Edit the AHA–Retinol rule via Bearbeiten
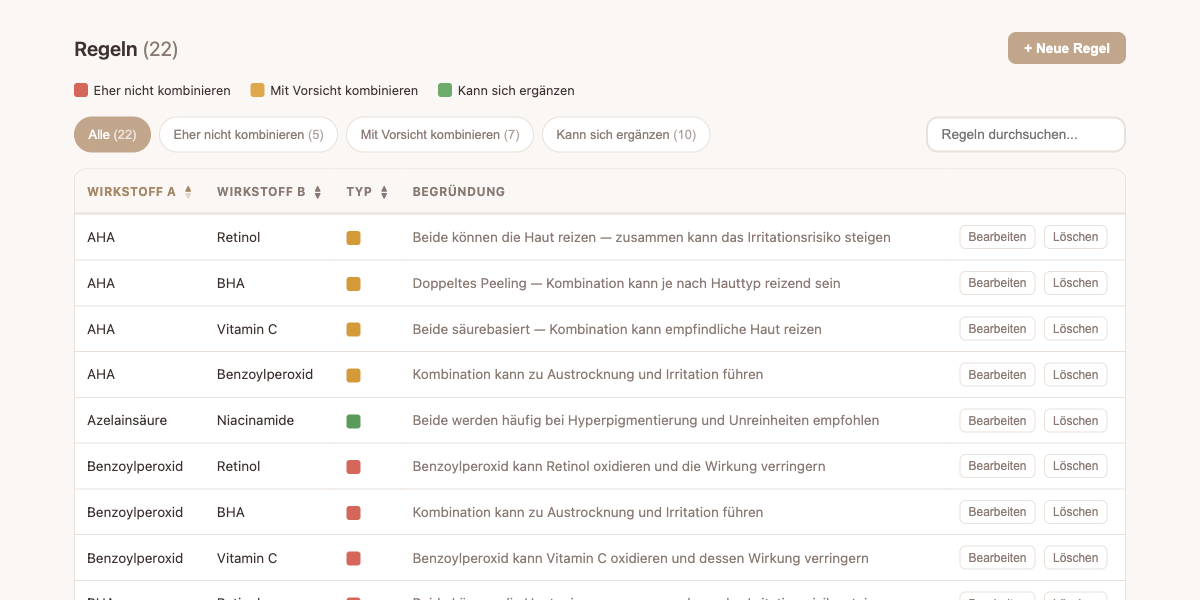The width and height of the screenshot is (1200, 600). point(997,237)
